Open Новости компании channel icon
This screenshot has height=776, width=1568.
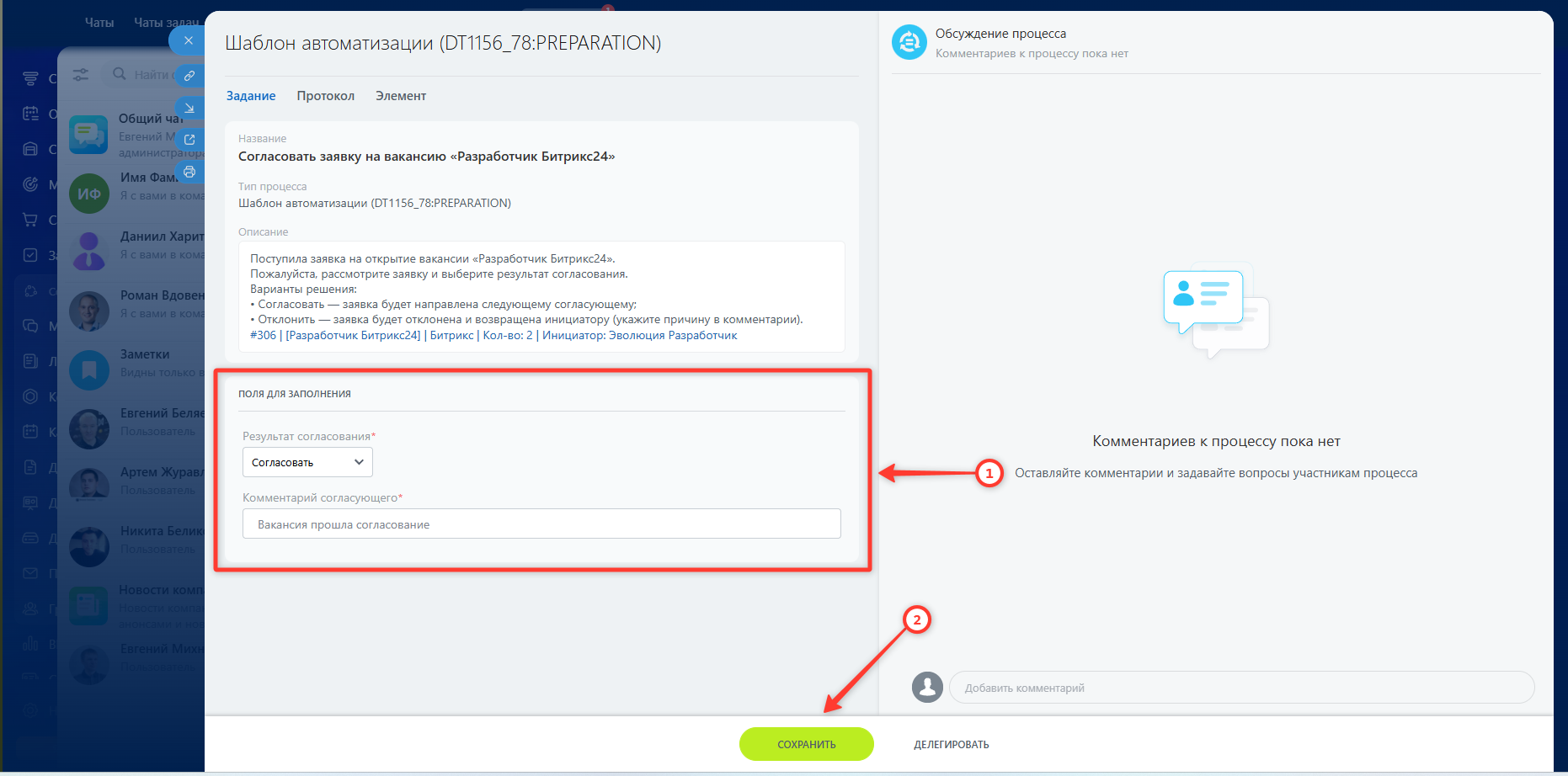coord(88,606)
